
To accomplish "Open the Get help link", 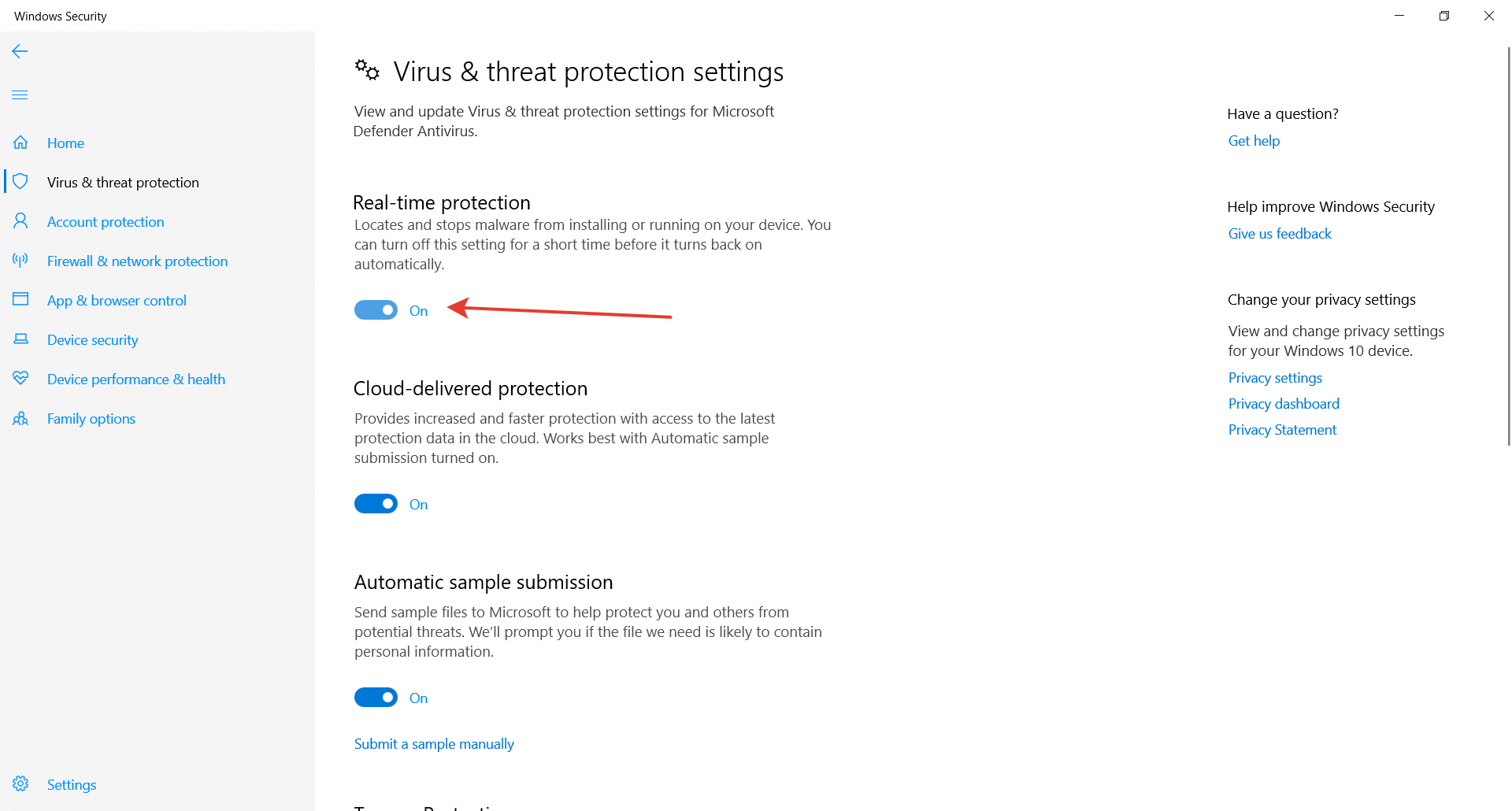I will tap(1254, 141).
